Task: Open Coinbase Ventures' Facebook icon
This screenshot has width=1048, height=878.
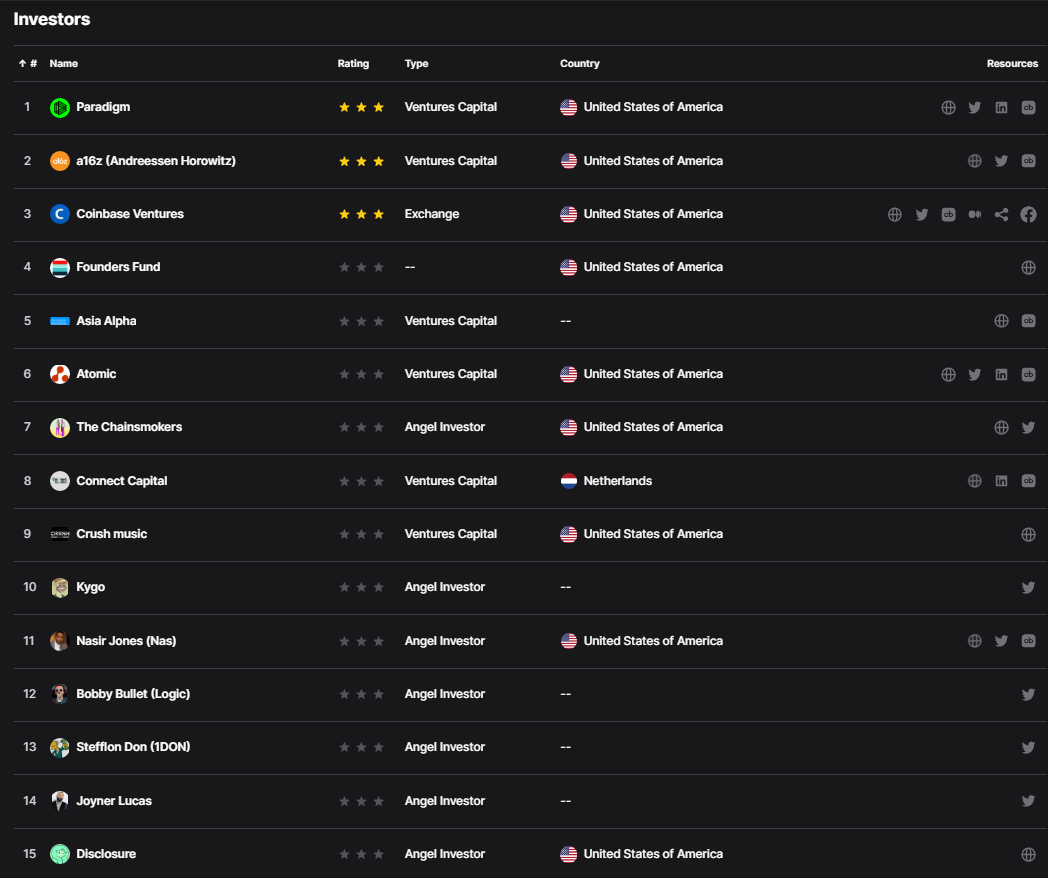Action: [x=1028, y=214]
